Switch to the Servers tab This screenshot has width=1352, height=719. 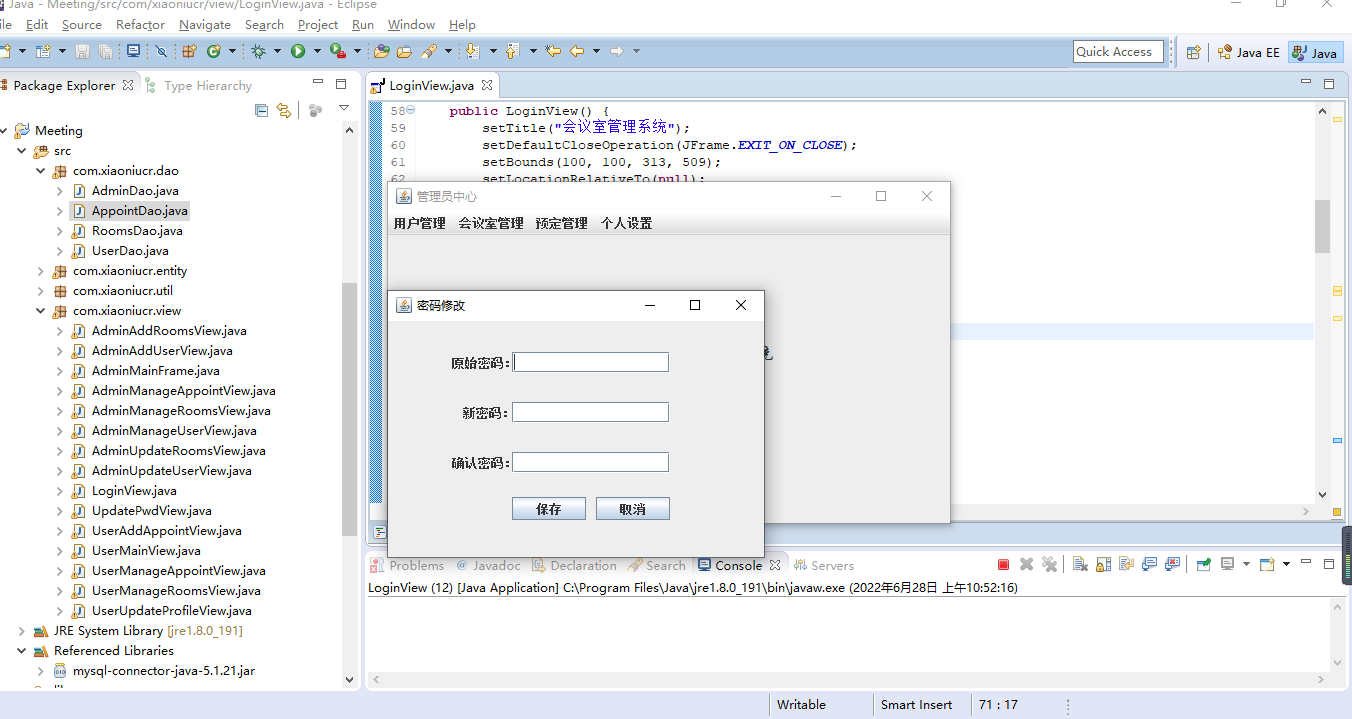click(824, 565)
